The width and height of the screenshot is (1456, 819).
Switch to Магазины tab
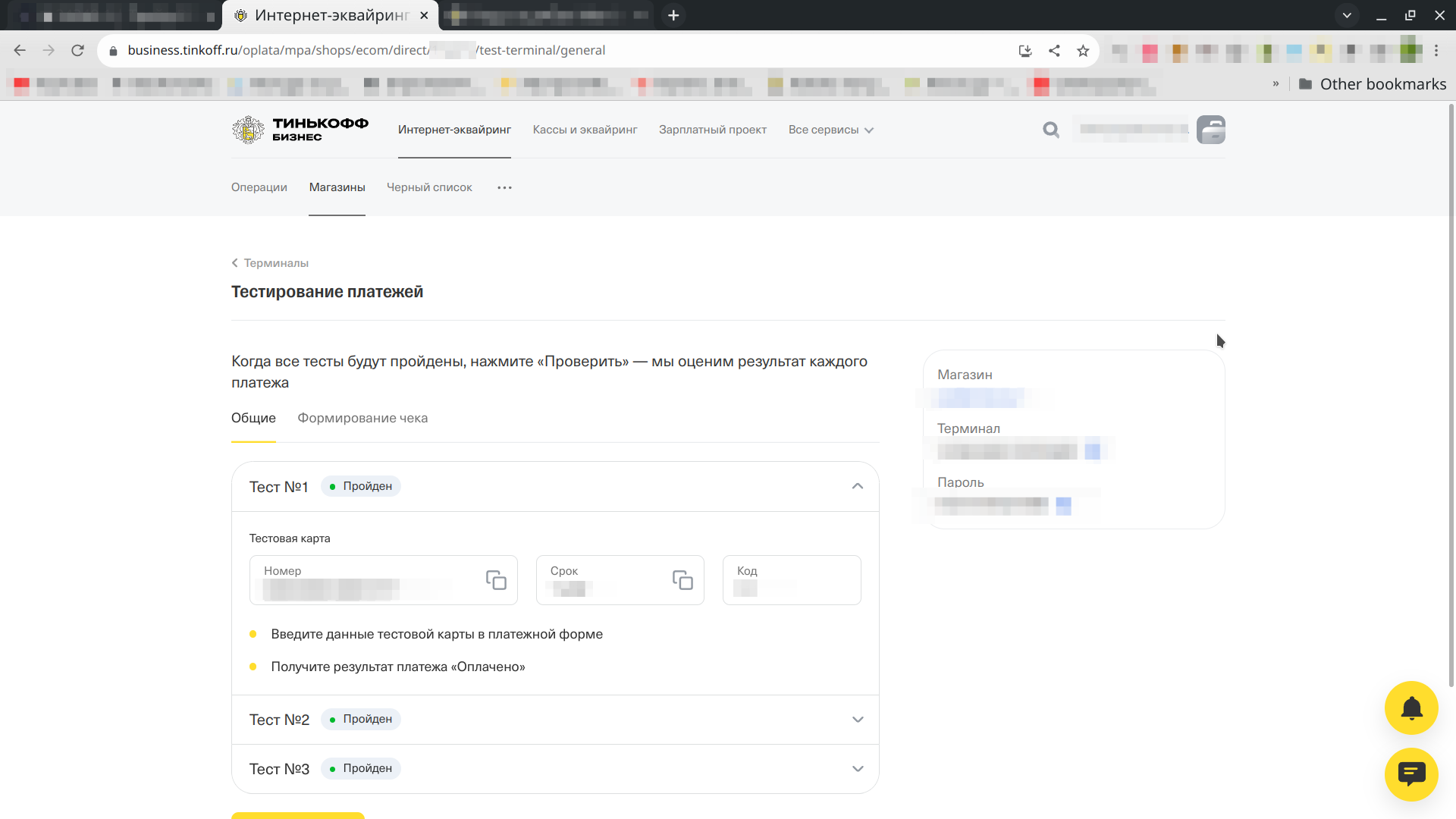coord(337,187)
